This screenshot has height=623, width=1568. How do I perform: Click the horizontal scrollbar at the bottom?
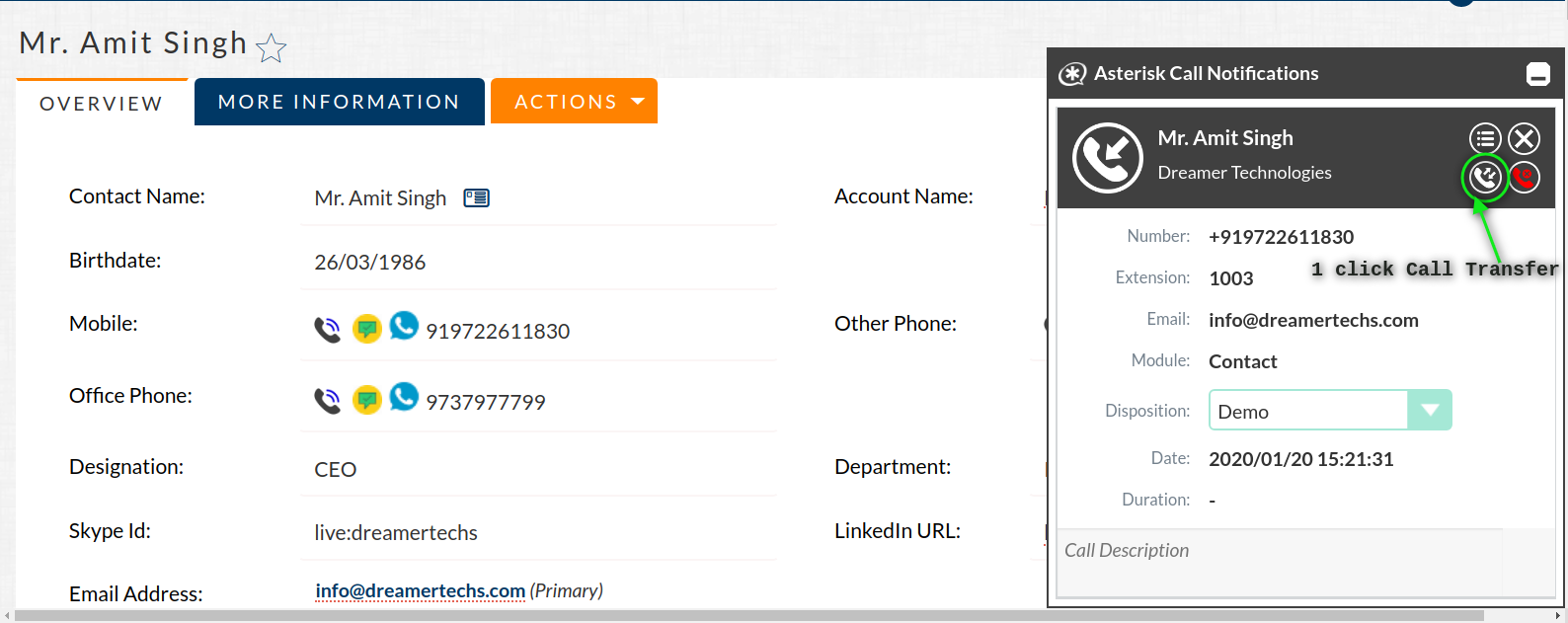750,616
